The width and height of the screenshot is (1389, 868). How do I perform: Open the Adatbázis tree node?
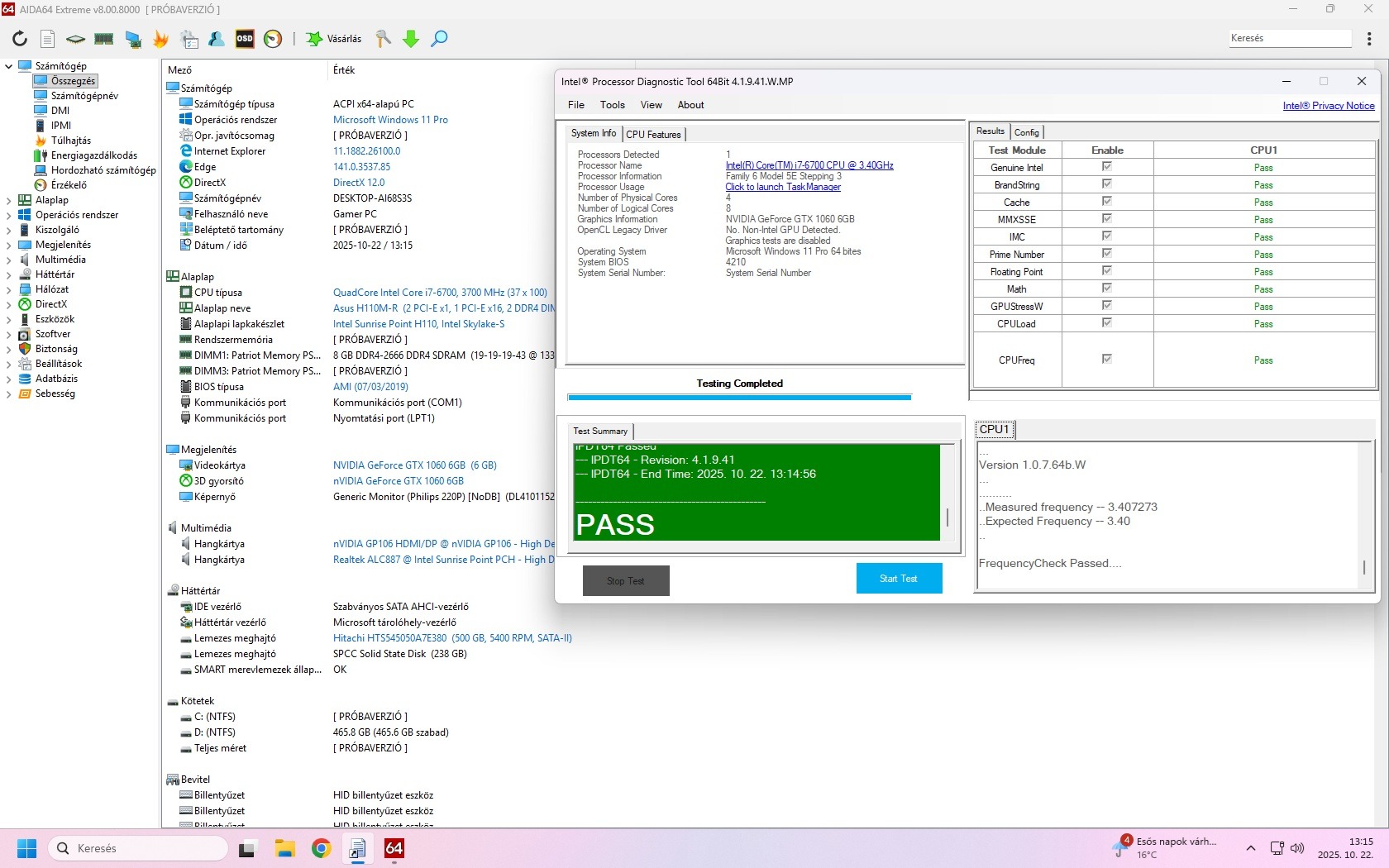point(56,379)
